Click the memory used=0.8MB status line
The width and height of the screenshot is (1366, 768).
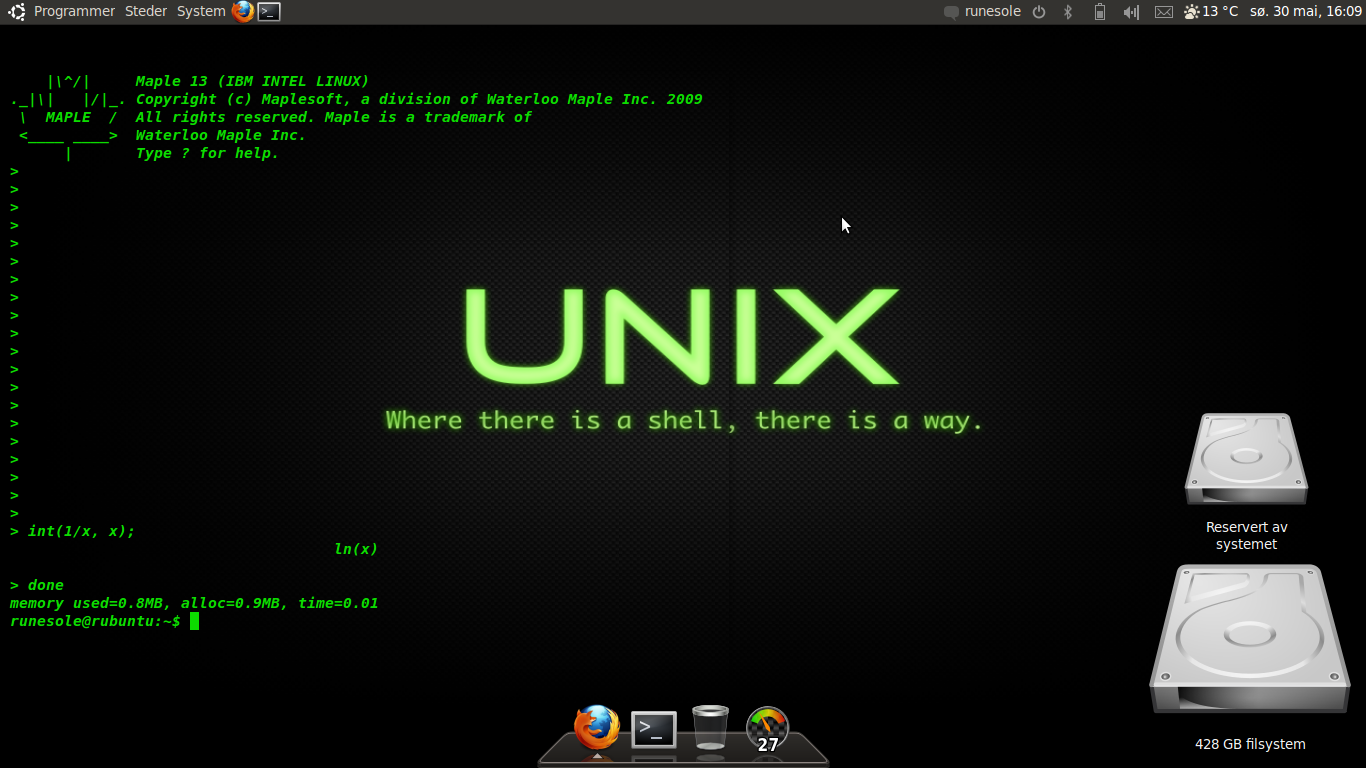[x=194, y=603]
